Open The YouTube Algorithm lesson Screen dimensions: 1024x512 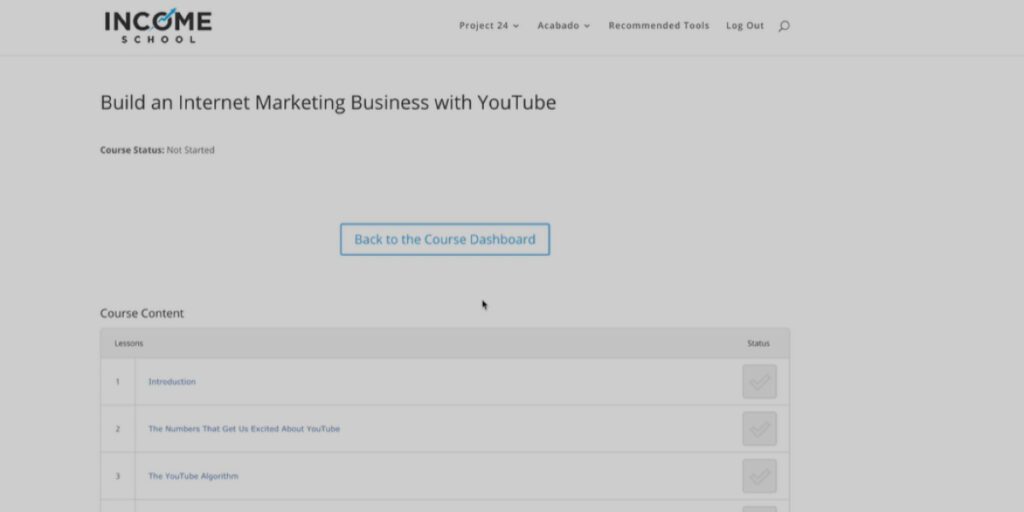click(193, 476)
